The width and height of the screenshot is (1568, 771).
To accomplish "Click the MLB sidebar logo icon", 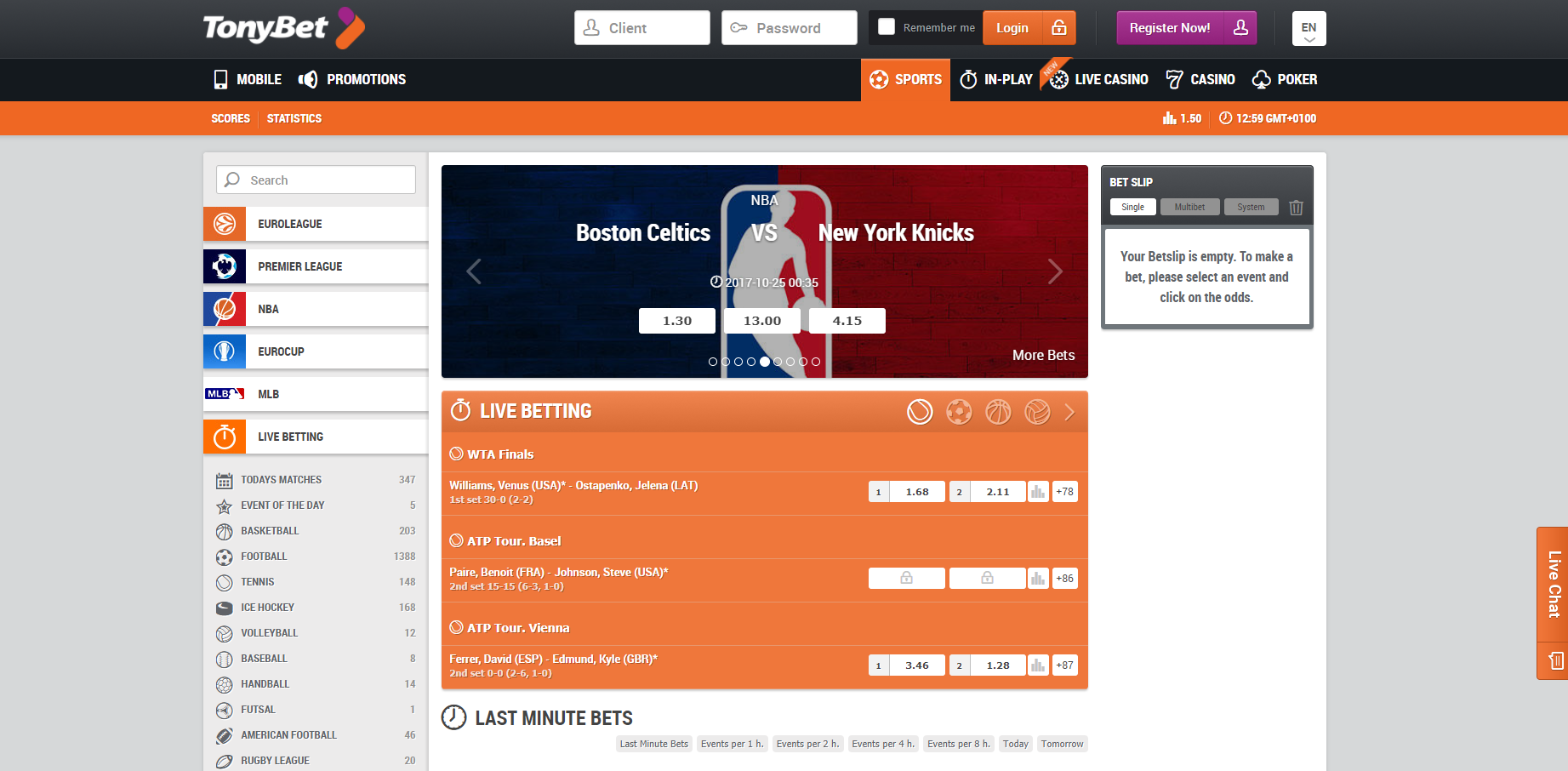I will [x=225, y=394].
